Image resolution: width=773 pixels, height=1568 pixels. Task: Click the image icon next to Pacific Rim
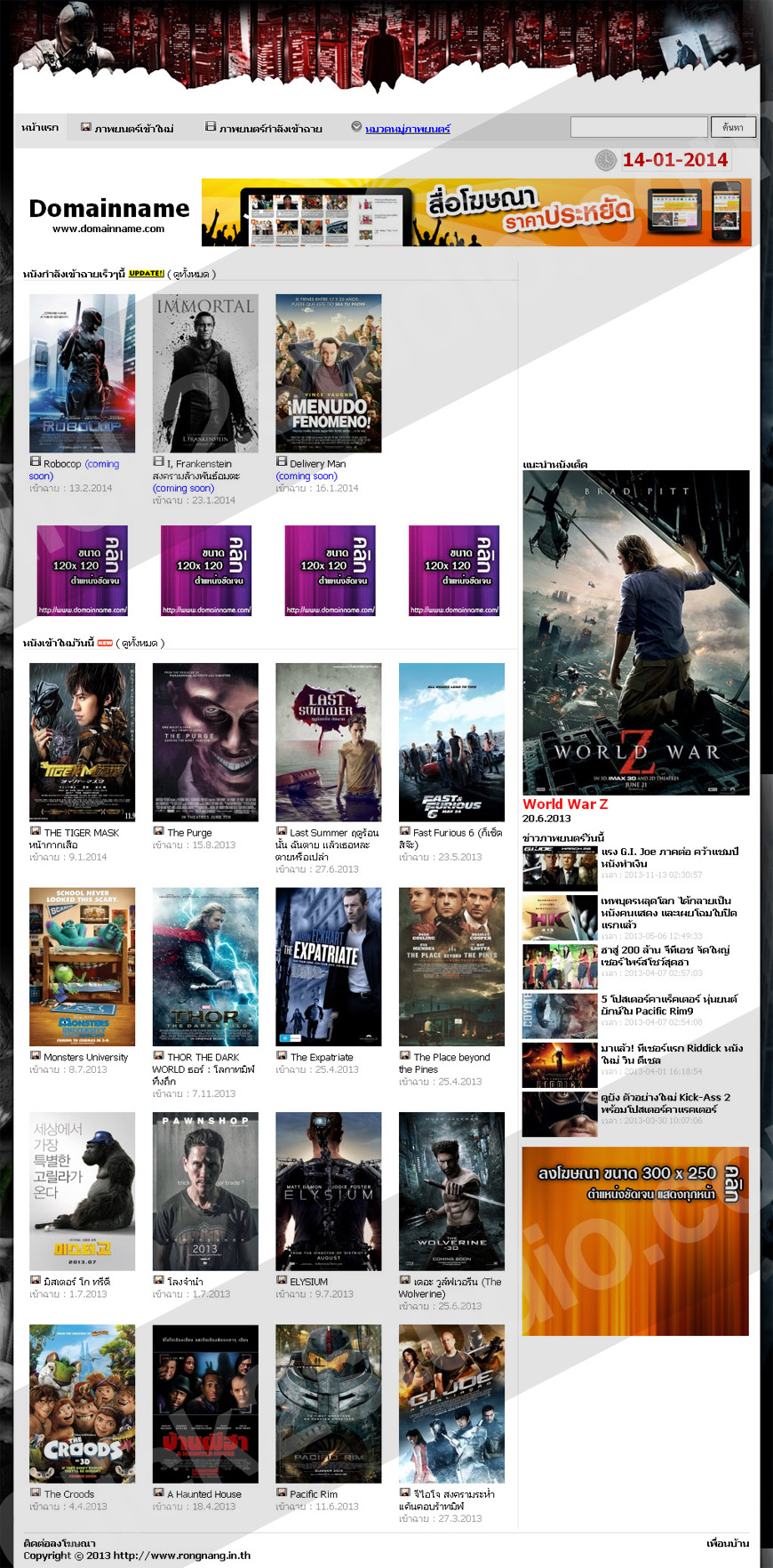coord(281,1492)
